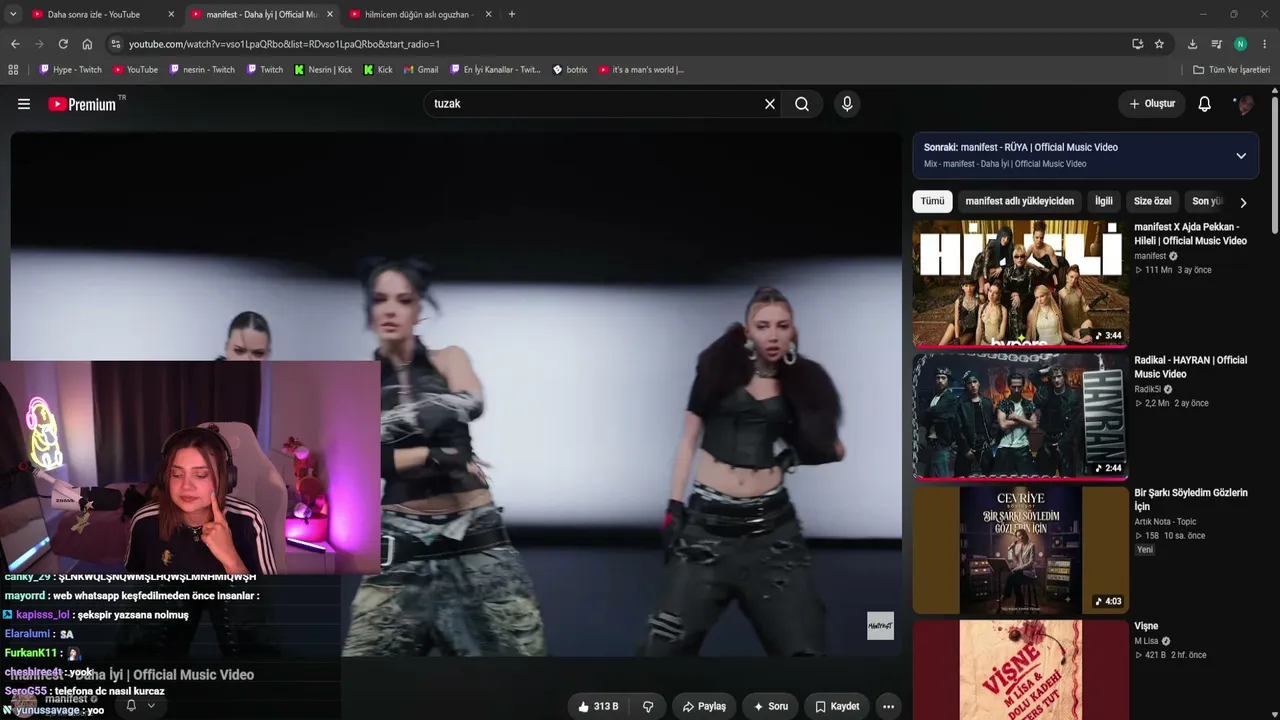Reload the current page
This screenshot has width=1280, height=720.
[63, 44]
